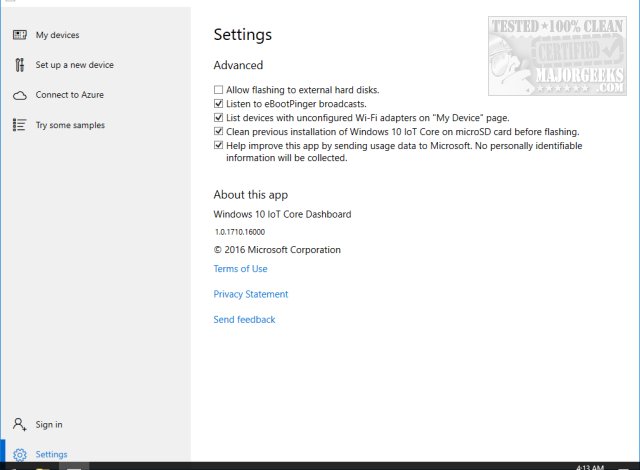
Task: Open the Connect to Azure section
Action: [x=69, y=95]
